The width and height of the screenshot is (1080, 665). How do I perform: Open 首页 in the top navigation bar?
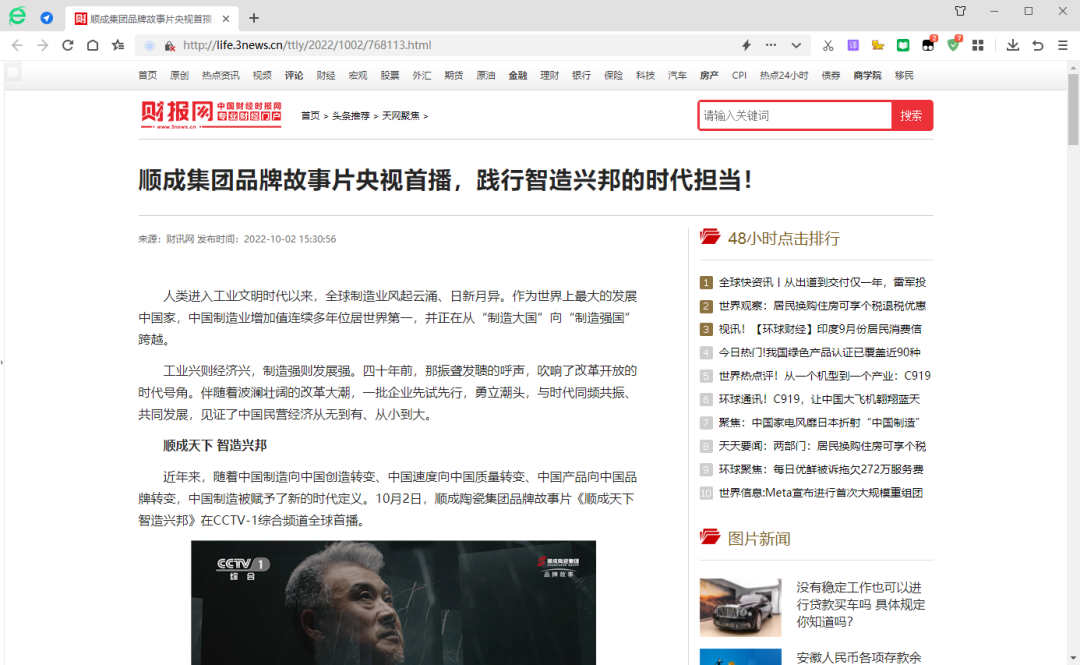coord(147,76)
